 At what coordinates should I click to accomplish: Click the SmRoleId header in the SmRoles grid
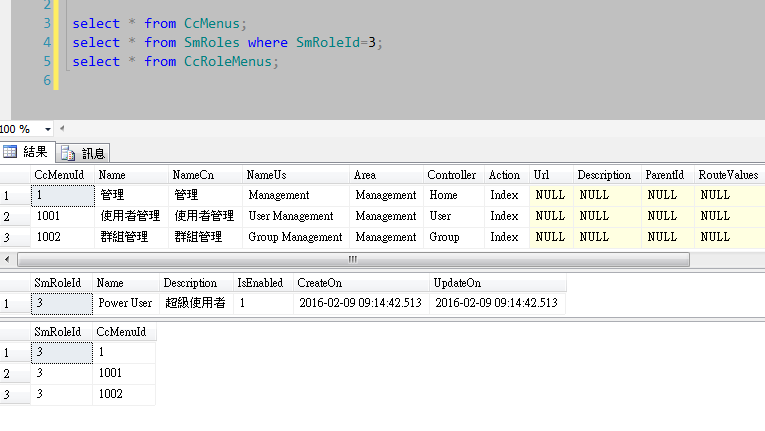61,283
